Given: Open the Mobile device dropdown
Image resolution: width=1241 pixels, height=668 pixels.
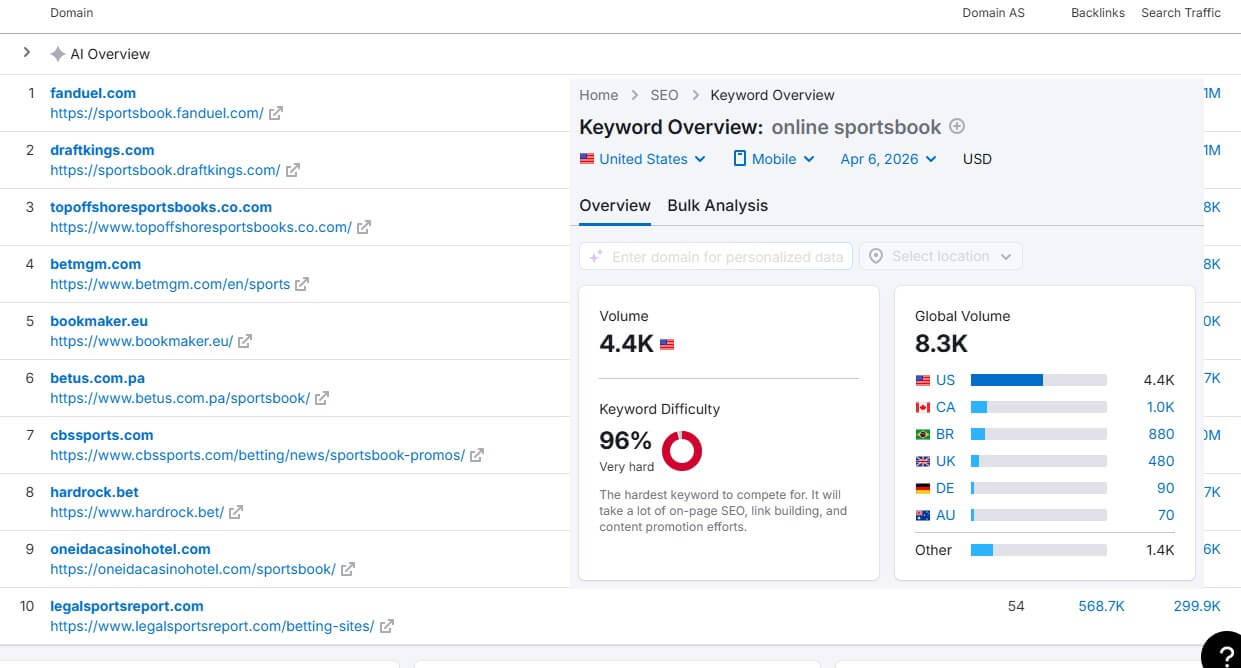Looking at the screenshot, I should (774, 159).
